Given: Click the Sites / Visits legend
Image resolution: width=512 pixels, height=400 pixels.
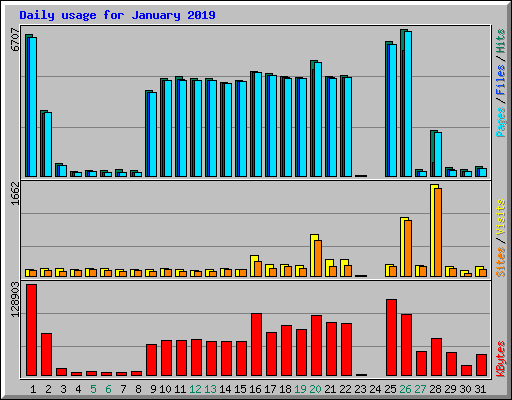Looking at the screenshot, I should tap(501, 238).
